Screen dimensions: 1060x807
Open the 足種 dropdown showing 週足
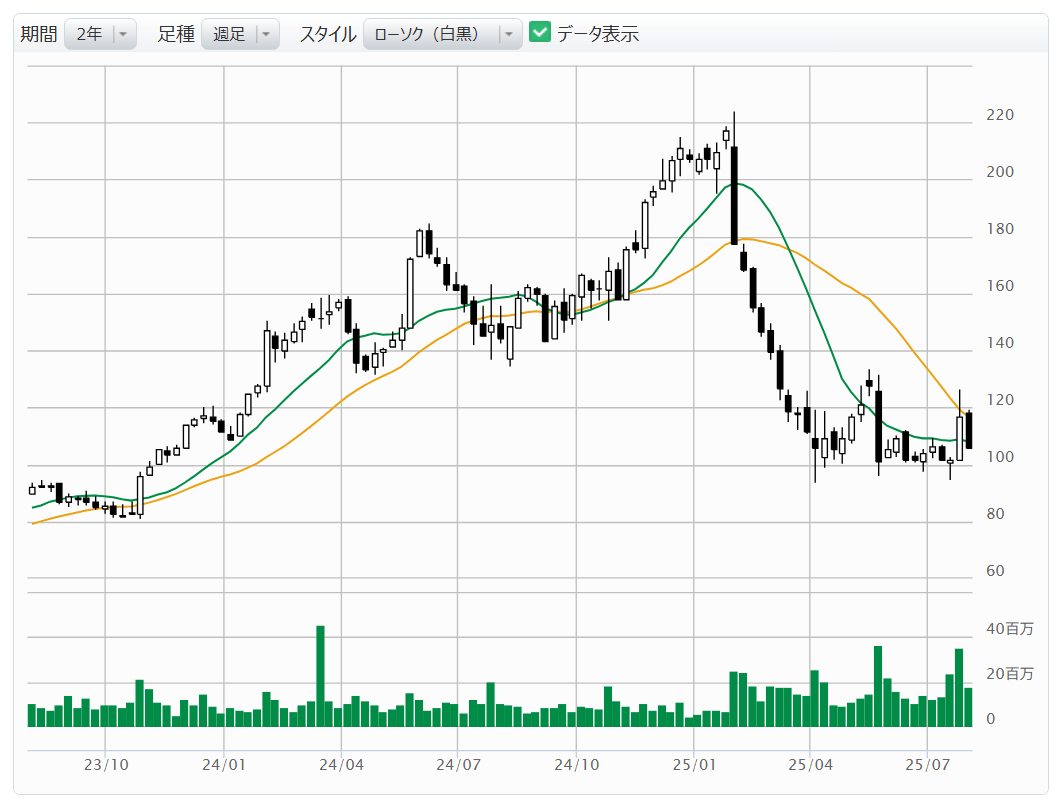pos(240,34)
